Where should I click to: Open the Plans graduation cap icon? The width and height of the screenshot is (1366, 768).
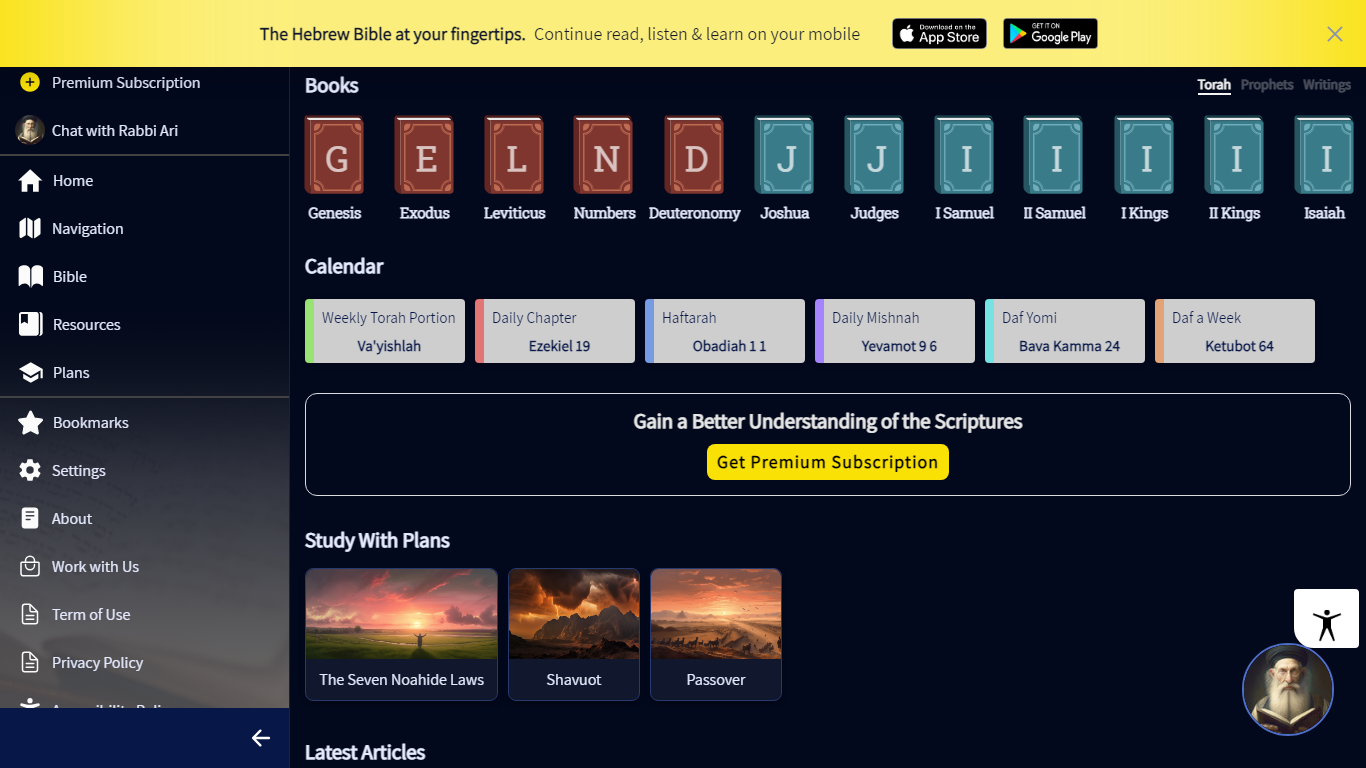30,373
